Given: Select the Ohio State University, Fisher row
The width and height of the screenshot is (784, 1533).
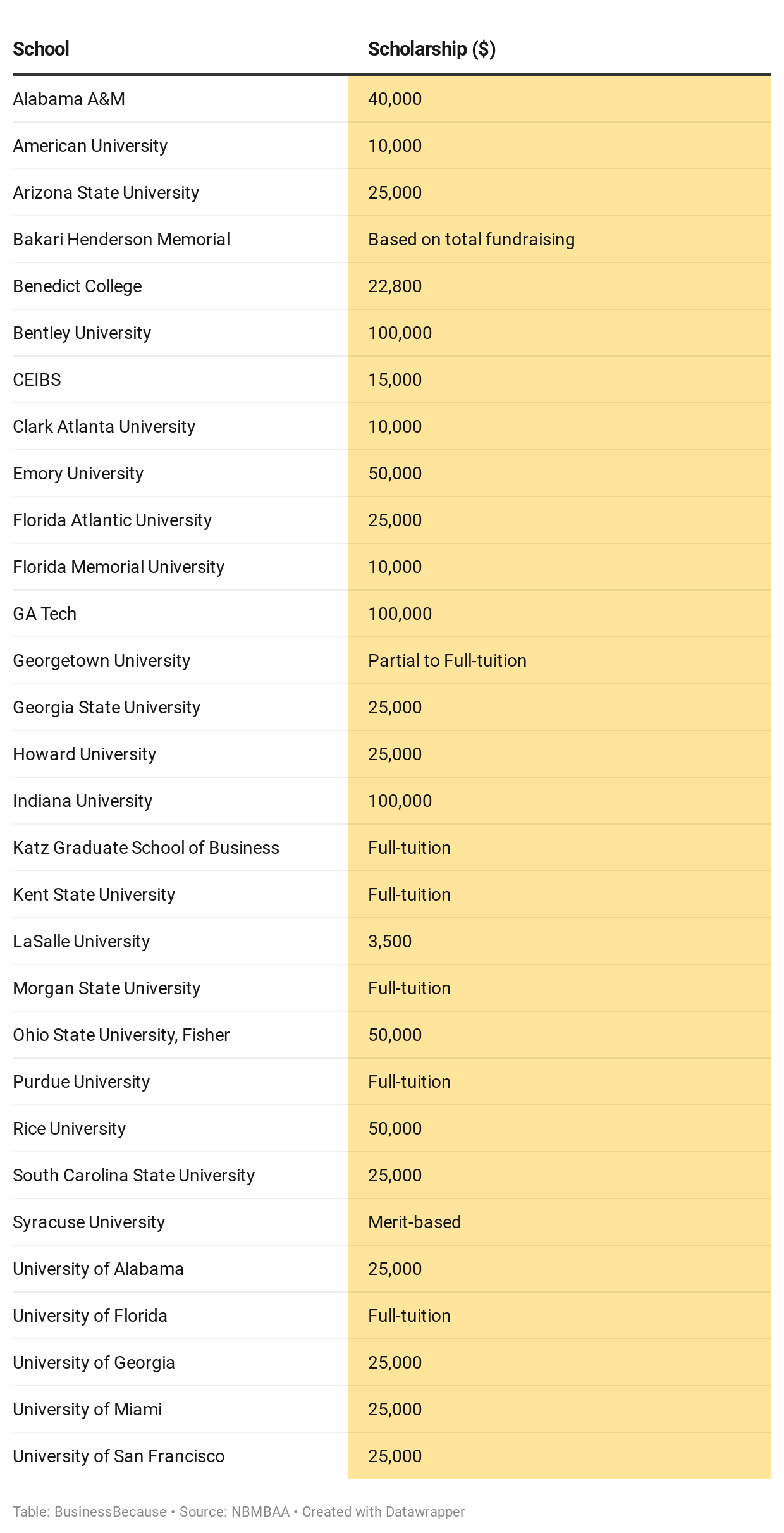Looking at the screenshot, I should coord(121,1035).
